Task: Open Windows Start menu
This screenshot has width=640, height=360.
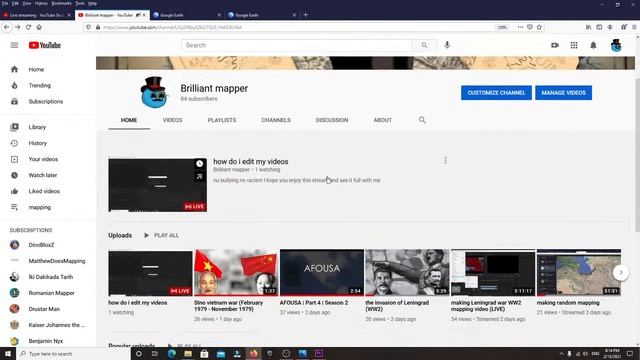Action: [8, 353]
